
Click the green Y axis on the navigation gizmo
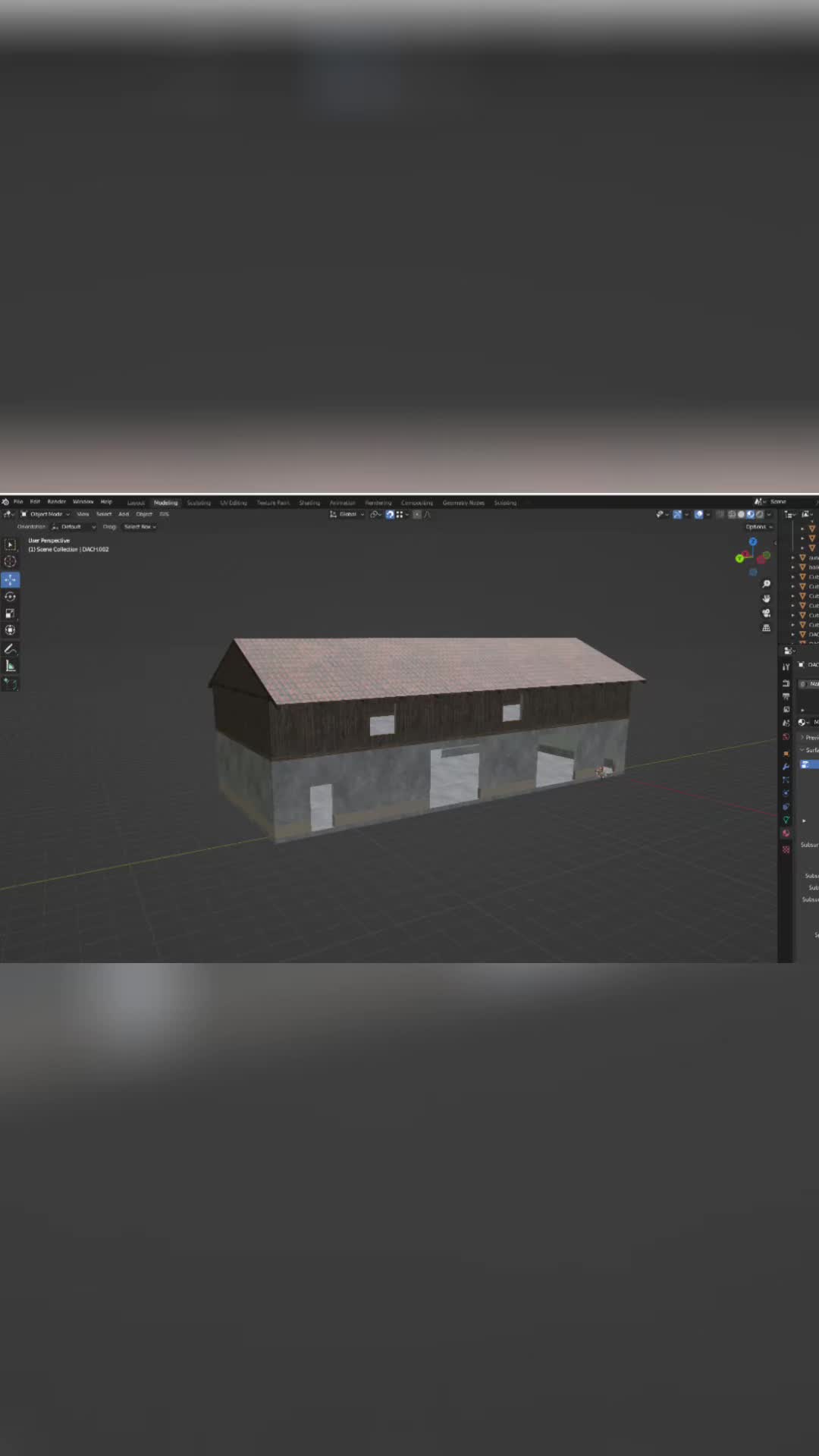[739, 559]
